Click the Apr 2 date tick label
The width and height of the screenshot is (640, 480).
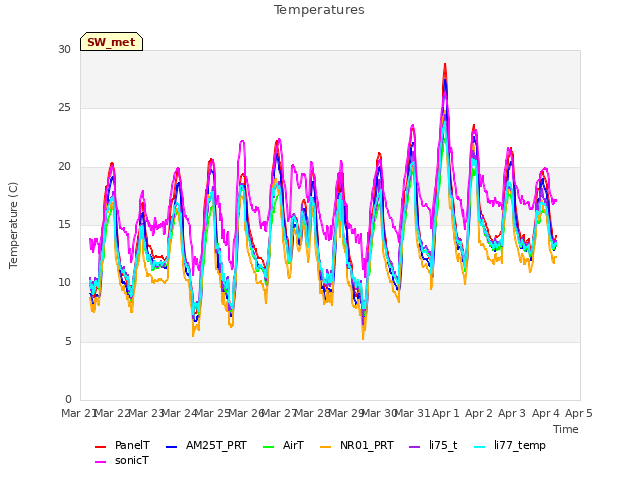coord(479,413)
